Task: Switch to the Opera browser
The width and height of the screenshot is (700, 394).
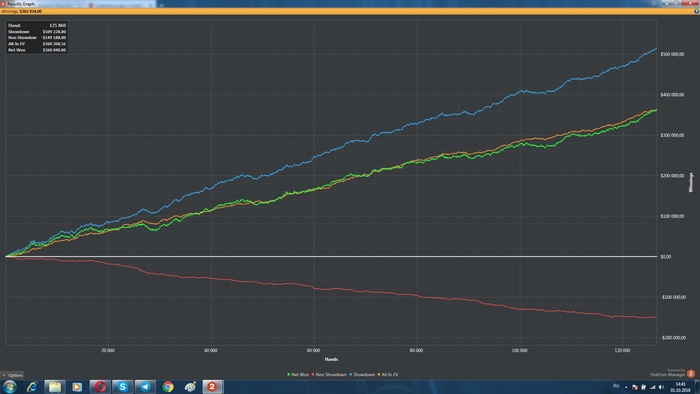Action: [100, 387]
